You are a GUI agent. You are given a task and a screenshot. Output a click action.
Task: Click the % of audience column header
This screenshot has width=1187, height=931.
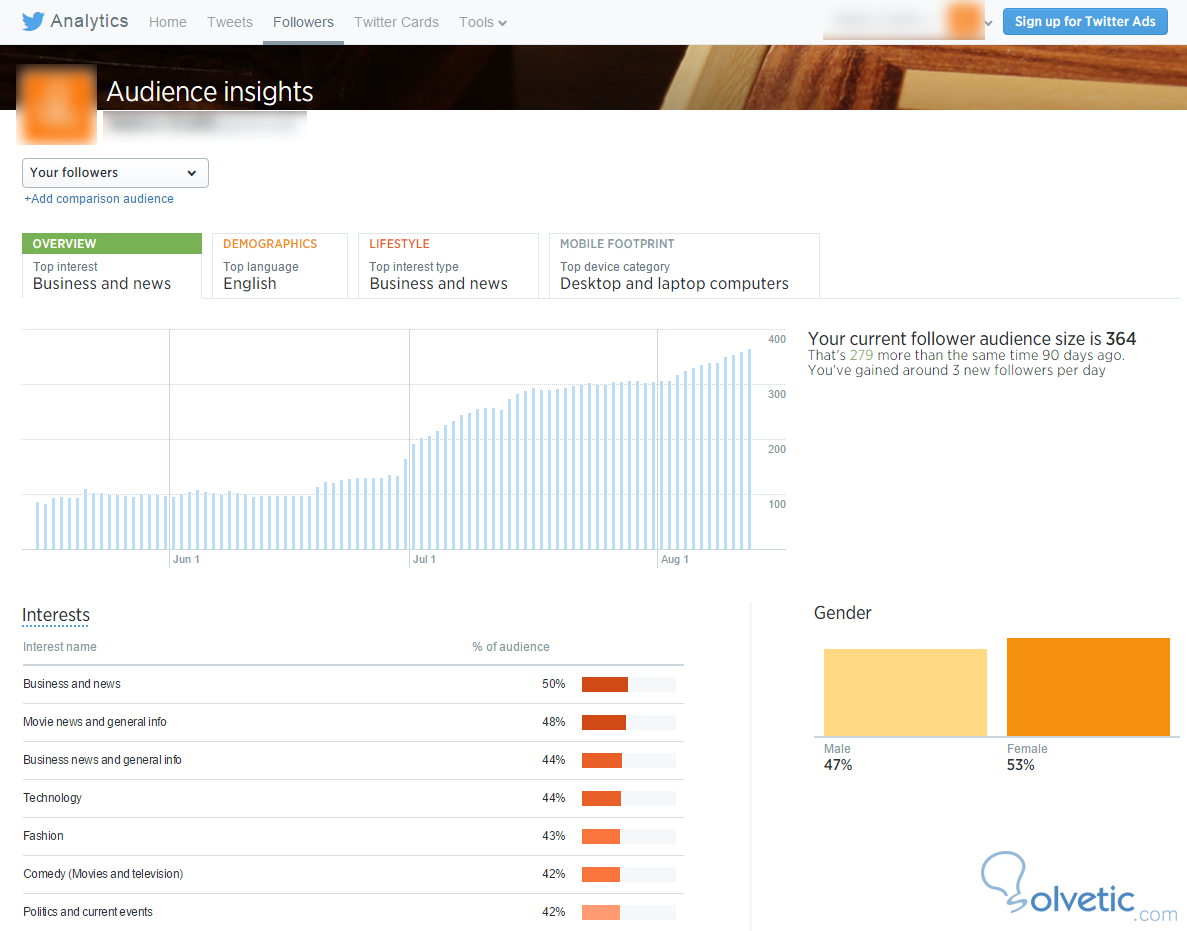tap(511, 646)
